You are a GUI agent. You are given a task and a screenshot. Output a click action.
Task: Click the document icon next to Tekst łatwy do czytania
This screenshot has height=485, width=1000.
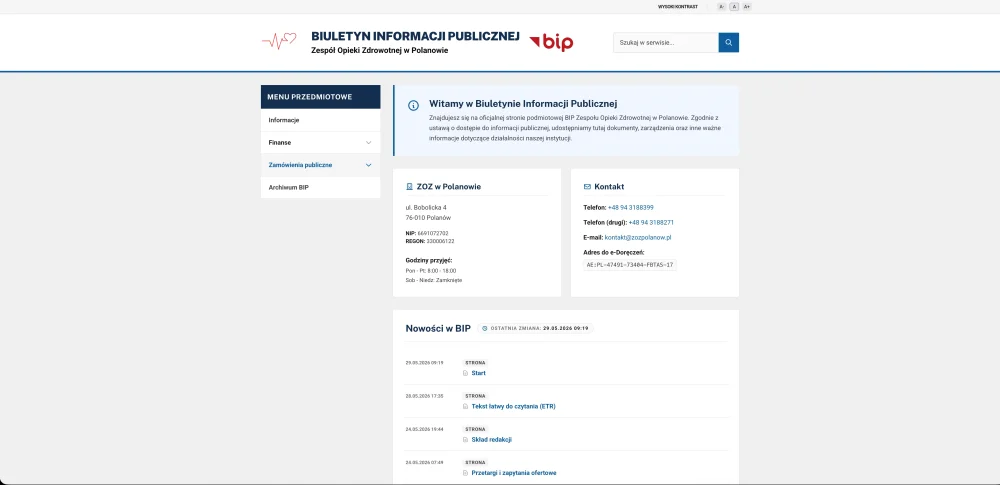pyautogui.click(x=466, y=407)
